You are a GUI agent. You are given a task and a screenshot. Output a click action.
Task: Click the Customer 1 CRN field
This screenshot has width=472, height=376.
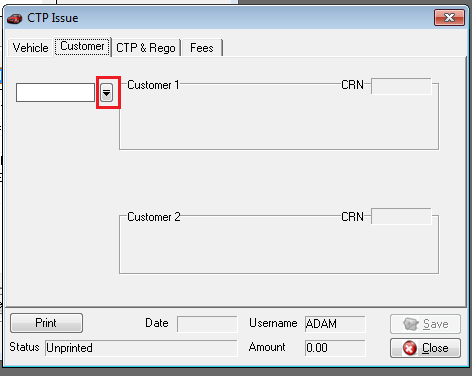(401, 86)
